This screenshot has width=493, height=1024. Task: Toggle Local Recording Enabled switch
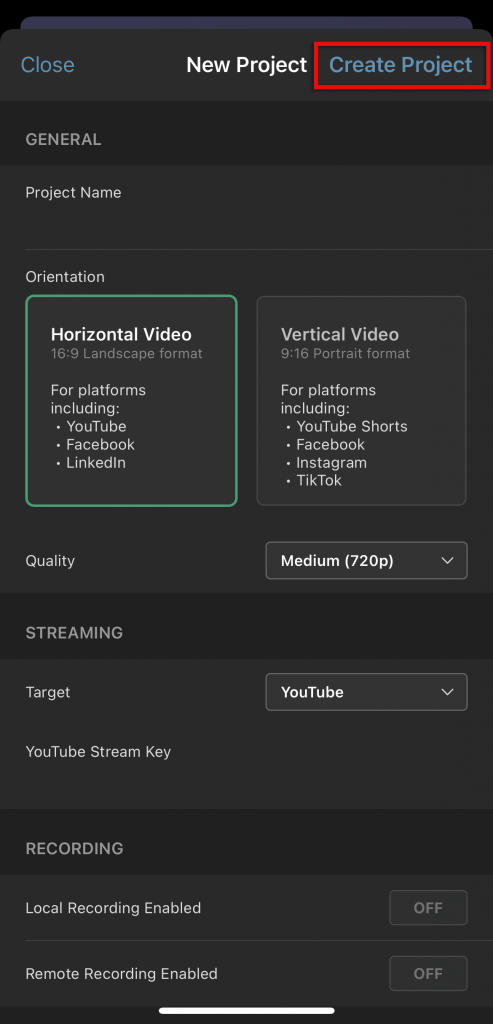(428, 908)
